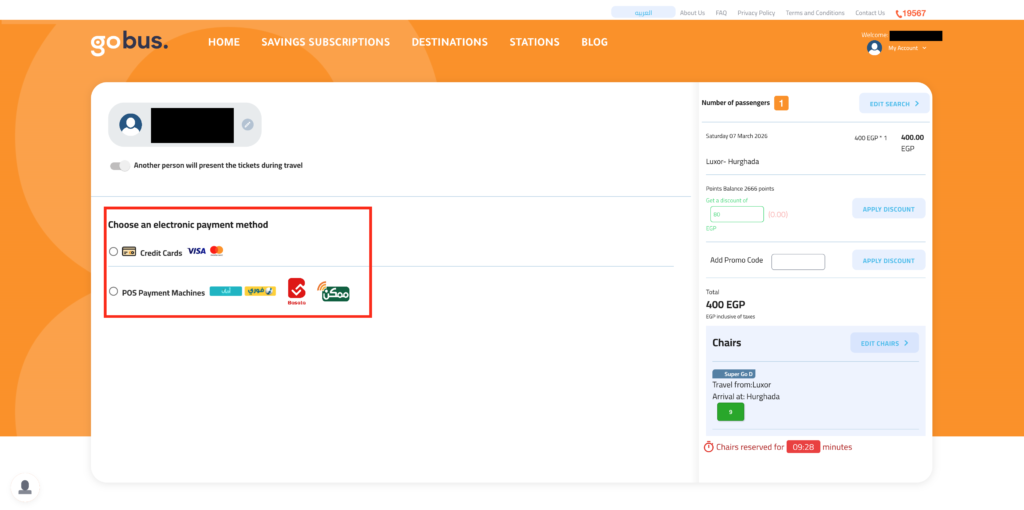Open the Edit Search expander
The width and height of the screenshot is (1024, 510).
[x=894, y=103]
